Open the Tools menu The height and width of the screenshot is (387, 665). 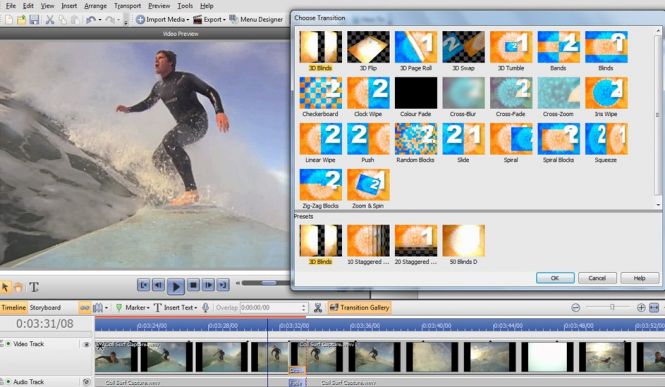click(185, 6)
